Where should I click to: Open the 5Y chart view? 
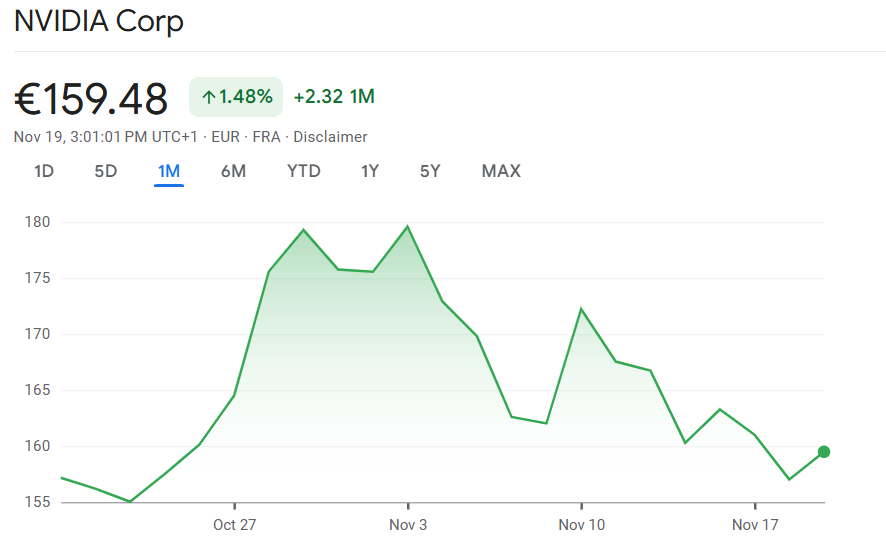(x=430, y=171)
